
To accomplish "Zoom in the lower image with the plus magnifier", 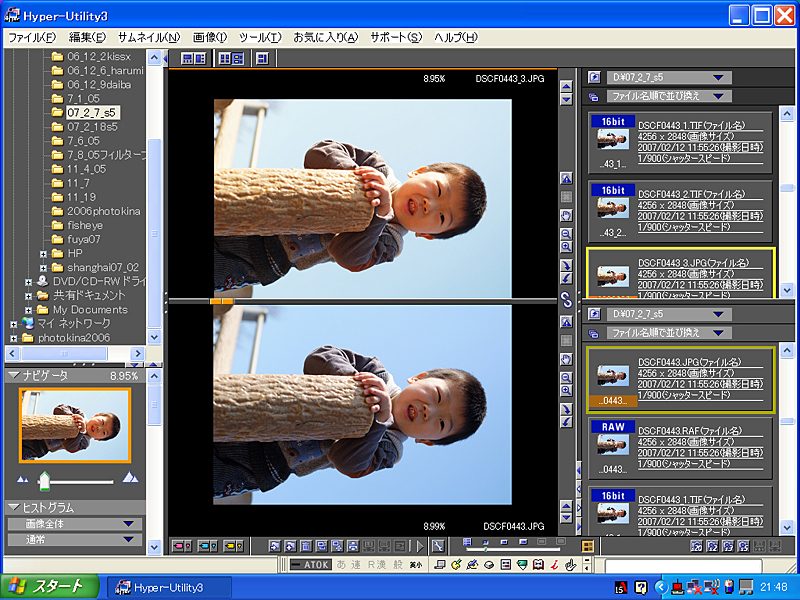I will [x=566, y=391].
